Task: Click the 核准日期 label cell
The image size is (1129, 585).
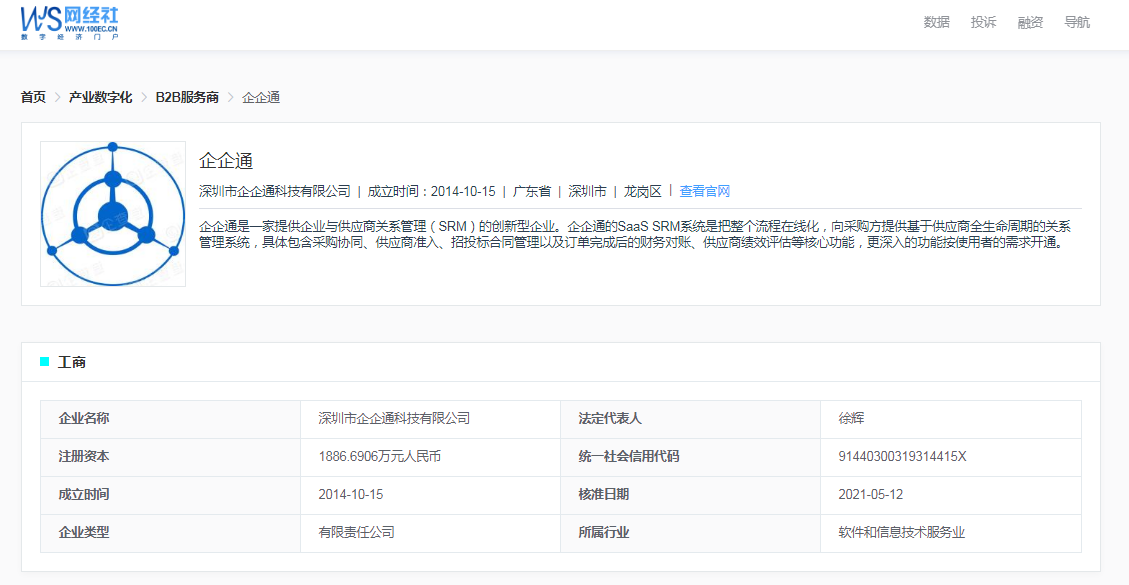Action: (691, 496)
